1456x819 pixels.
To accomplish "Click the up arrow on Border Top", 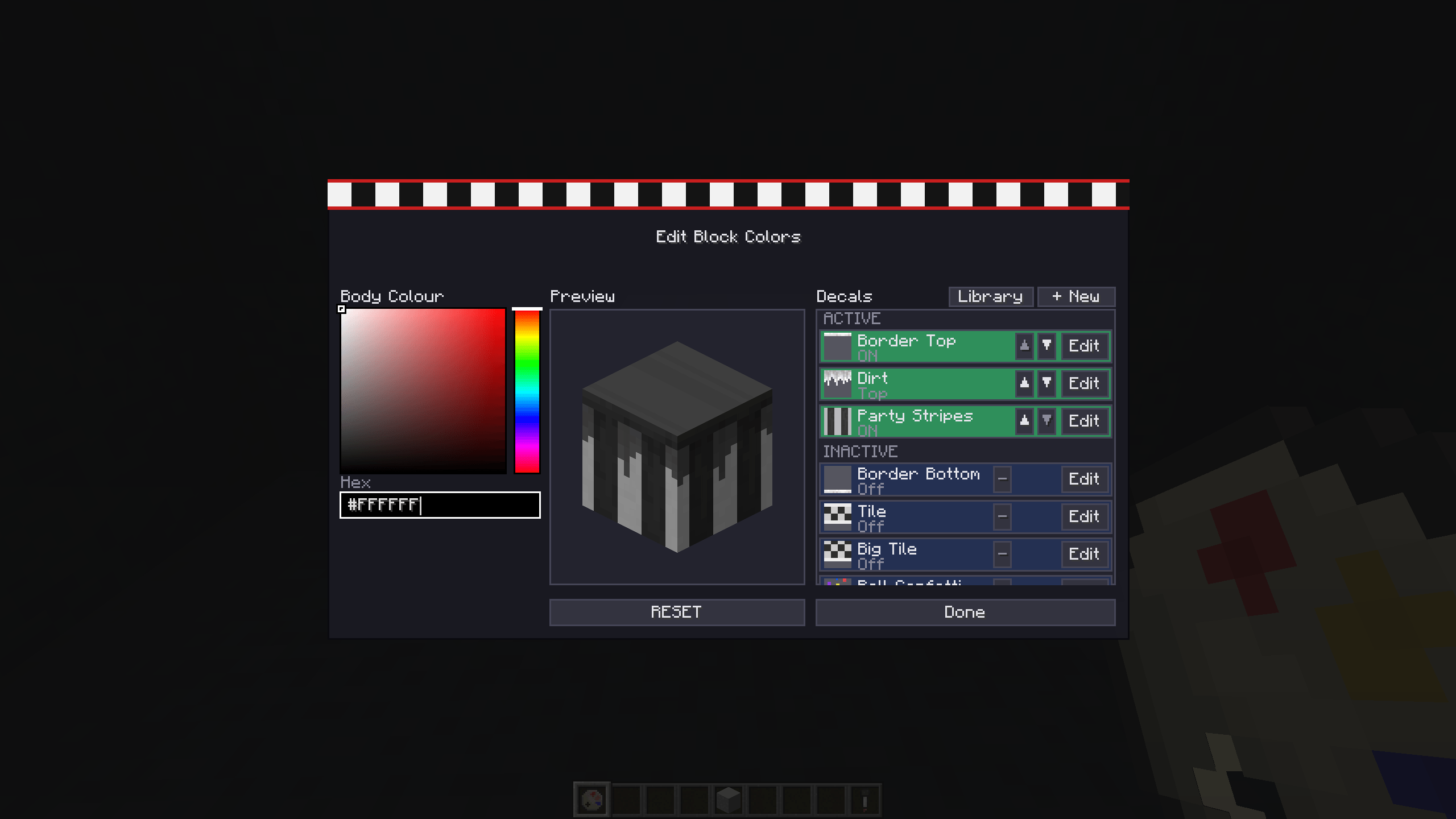I will point(1024,345).
